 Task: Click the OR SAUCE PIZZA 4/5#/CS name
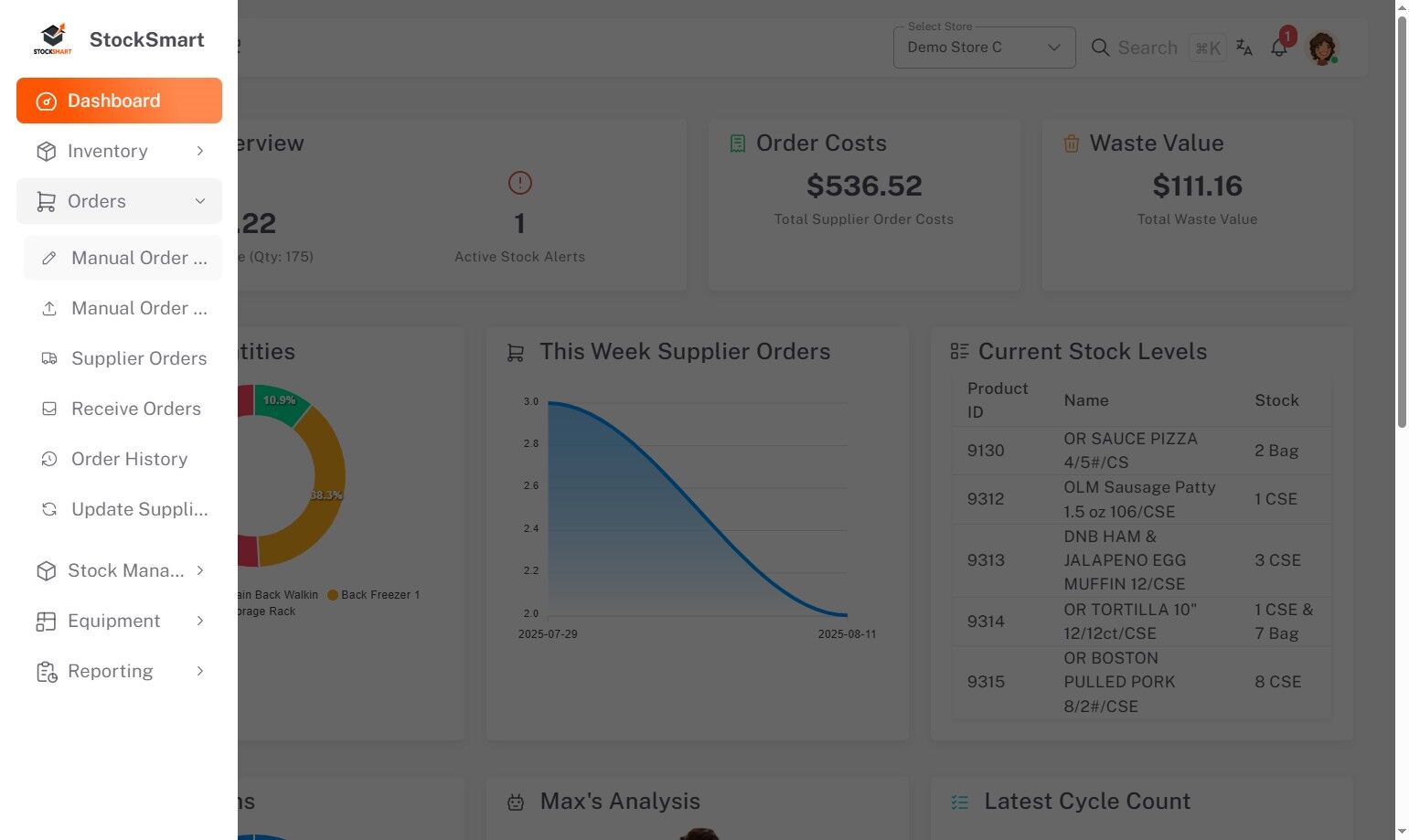click(x=1130, y=451)
